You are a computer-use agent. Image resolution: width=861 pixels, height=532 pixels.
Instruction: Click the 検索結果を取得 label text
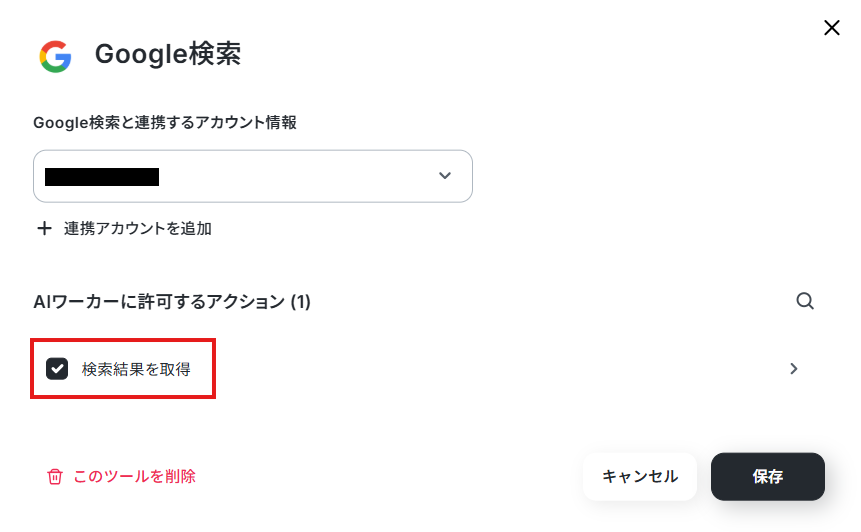tap(136, 369)
